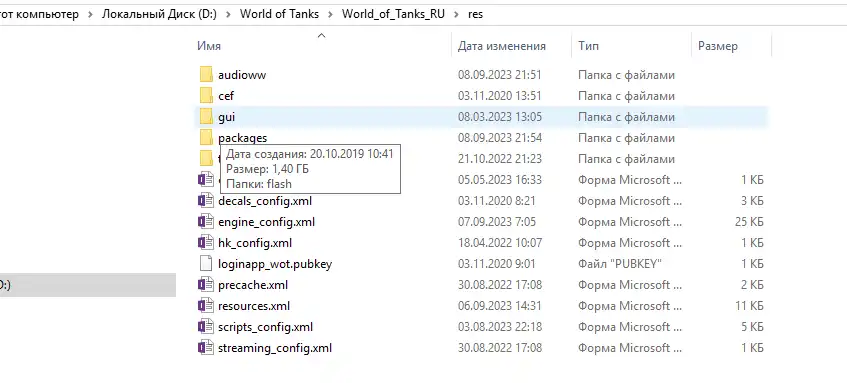Select the cef folder name

[x=226, y=96]
